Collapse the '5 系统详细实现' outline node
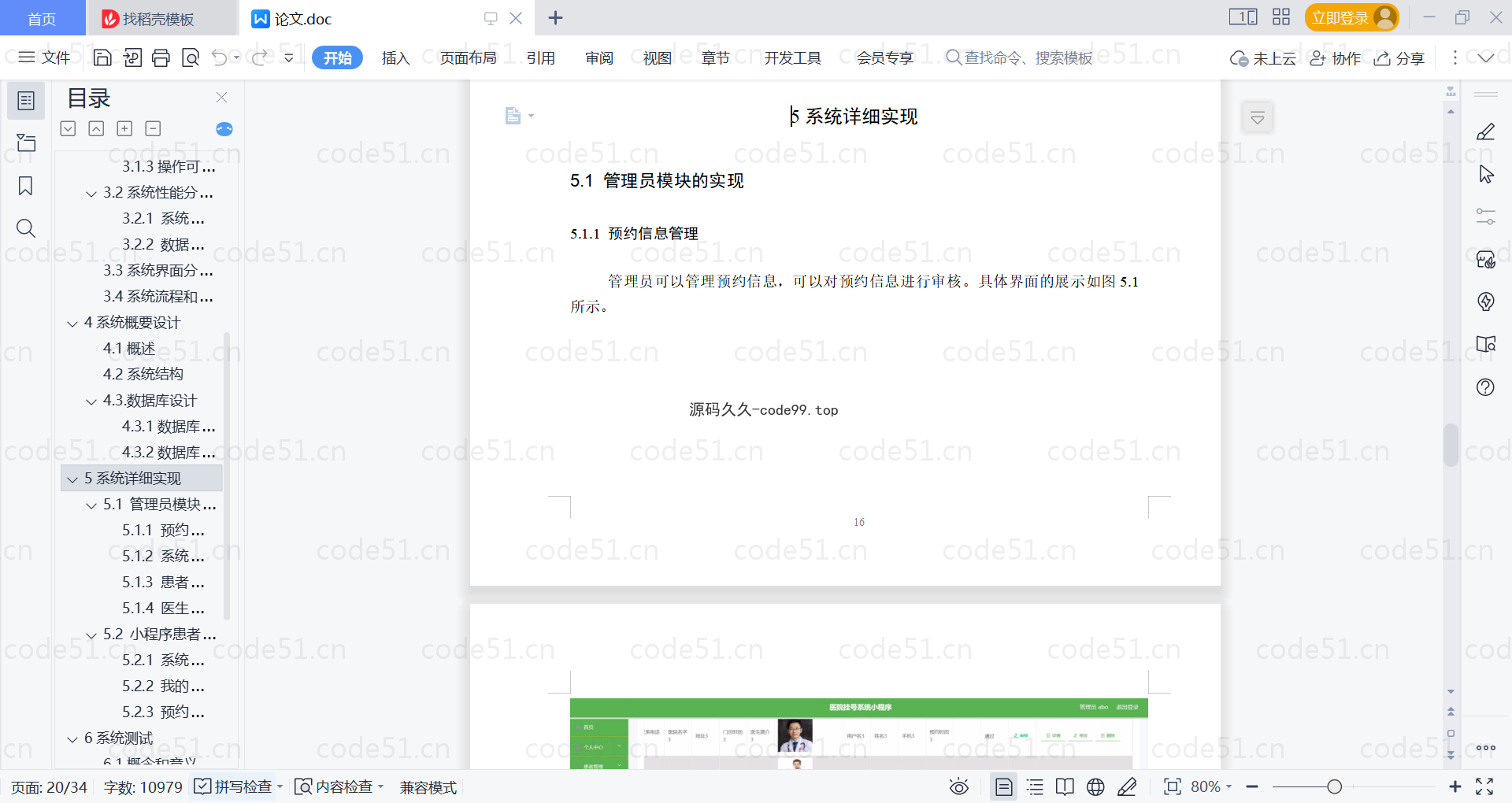This screenshot has width=1512, height=803. click(x=72, y=479)
